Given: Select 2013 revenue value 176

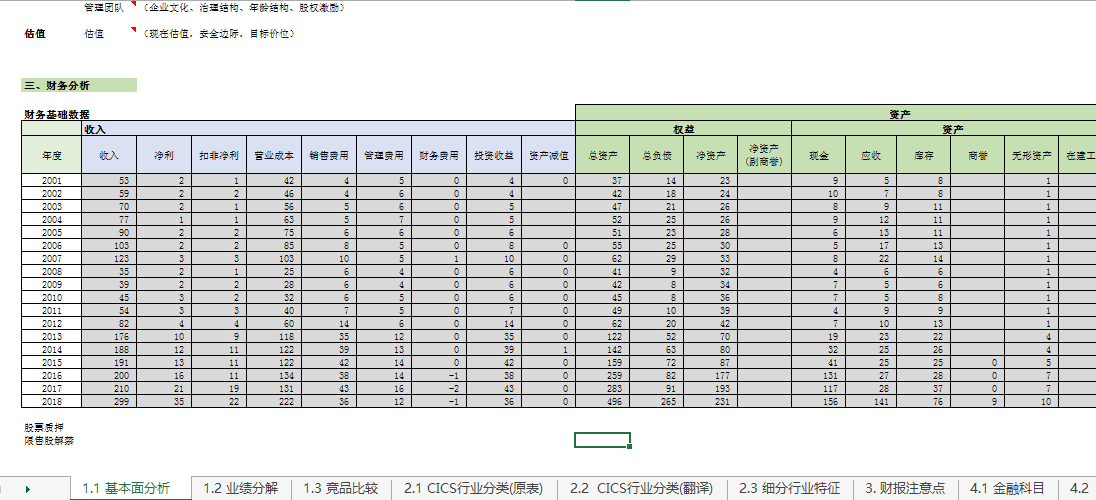Looking at the screenshot, I should [x=109, y=336].
